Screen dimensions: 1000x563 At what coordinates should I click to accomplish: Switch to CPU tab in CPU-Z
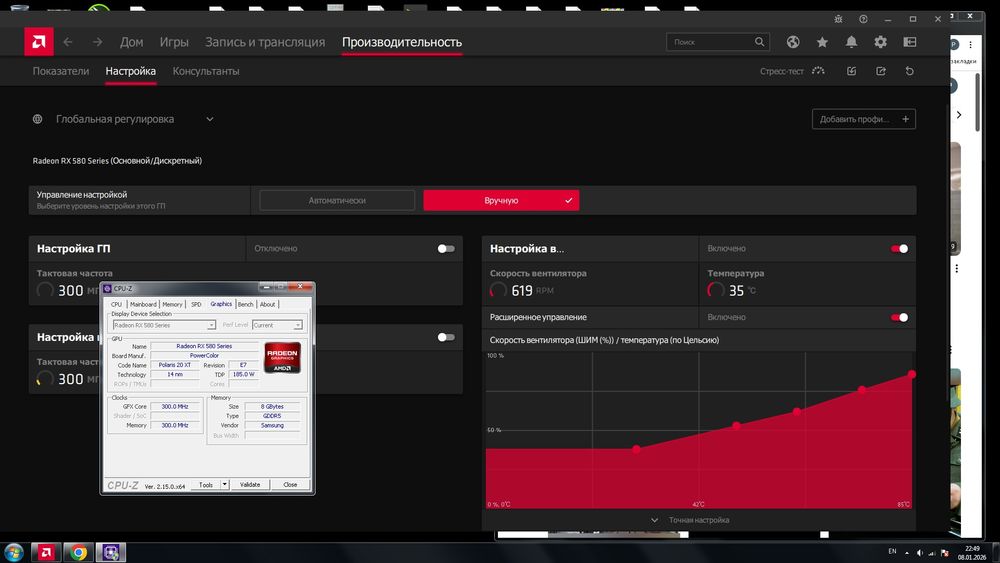point(116,304)
